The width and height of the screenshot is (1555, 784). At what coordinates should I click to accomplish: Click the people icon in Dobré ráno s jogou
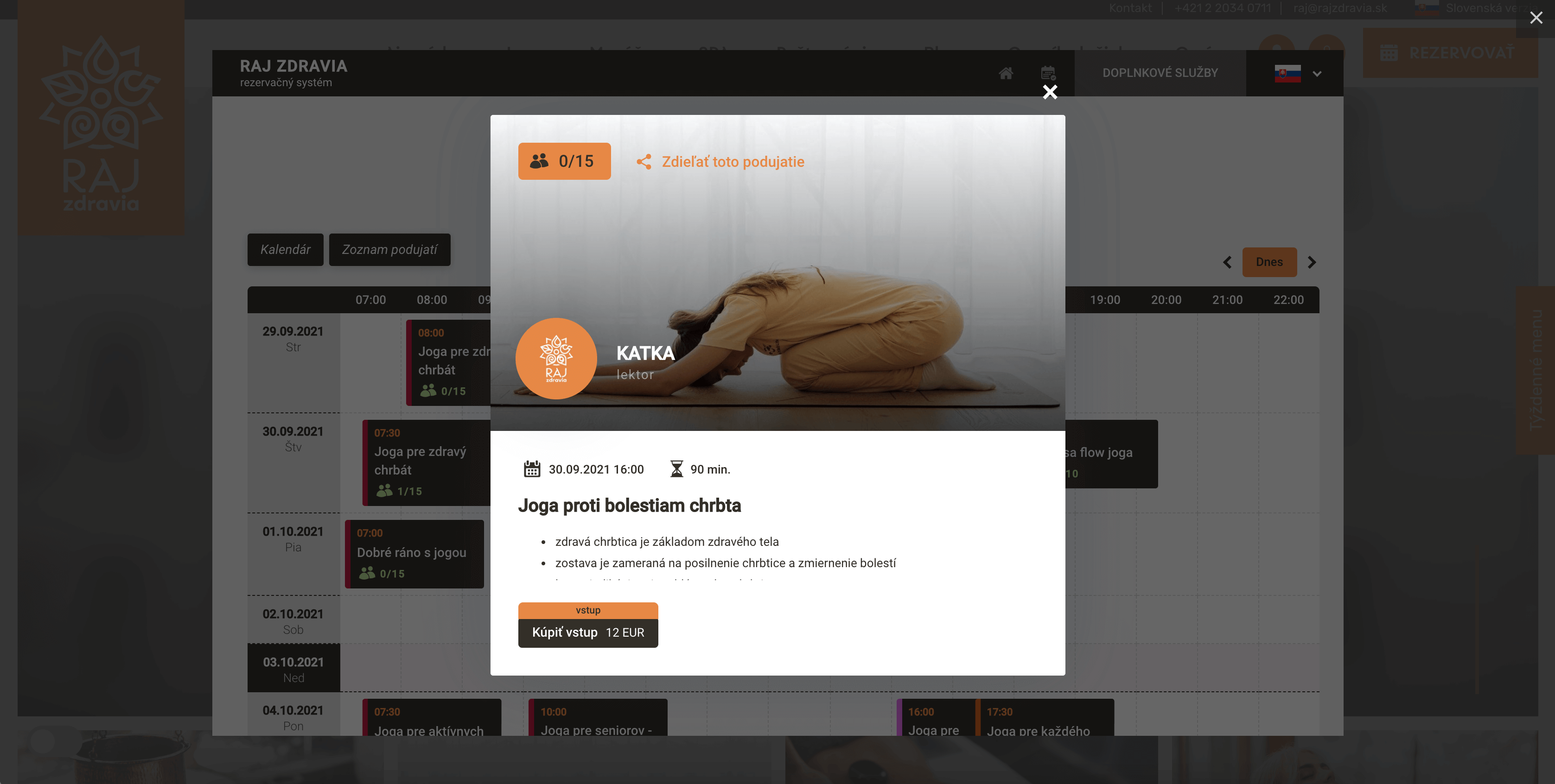point(367,573)
